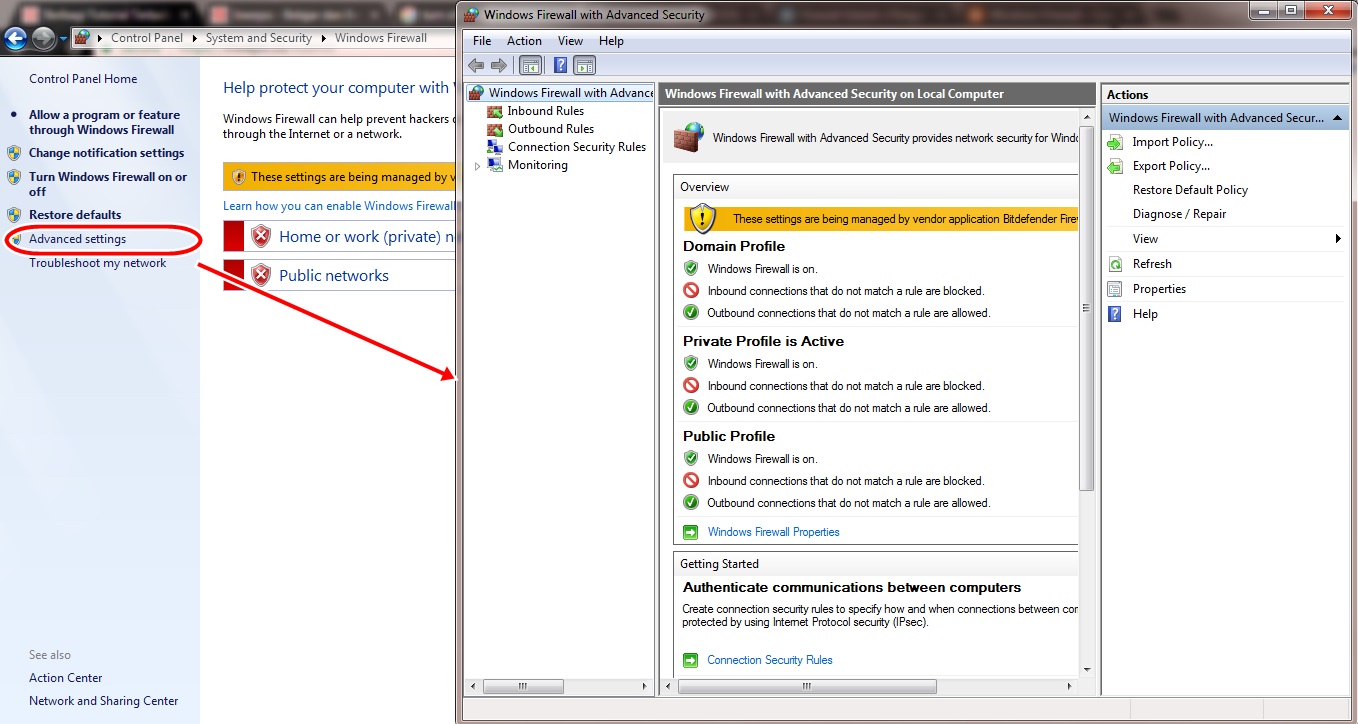
Task: Click the Windows Firewall breadcrumb in the address bar
Action: tap(380, 38)
